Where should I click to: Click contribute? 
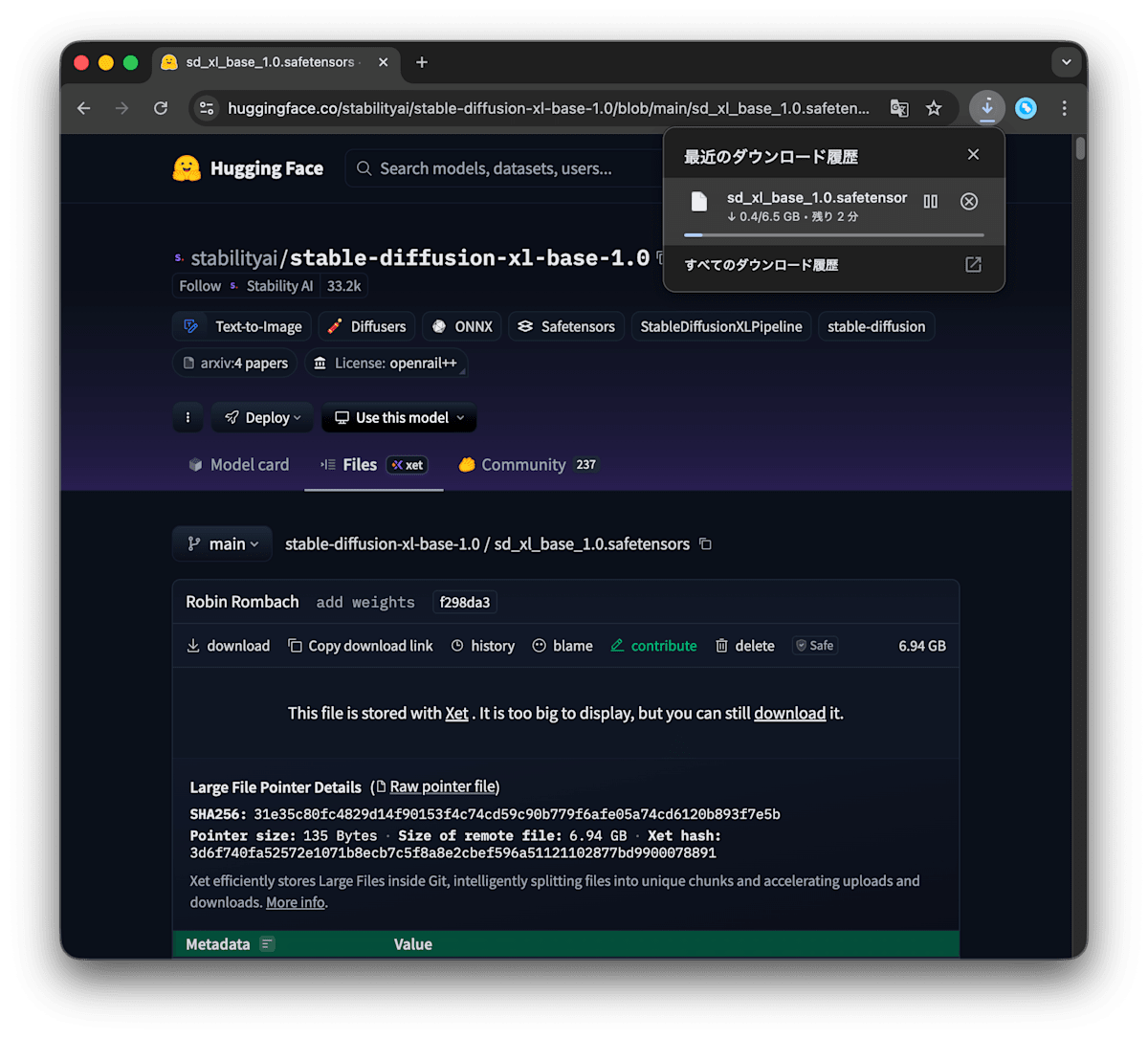653,646
